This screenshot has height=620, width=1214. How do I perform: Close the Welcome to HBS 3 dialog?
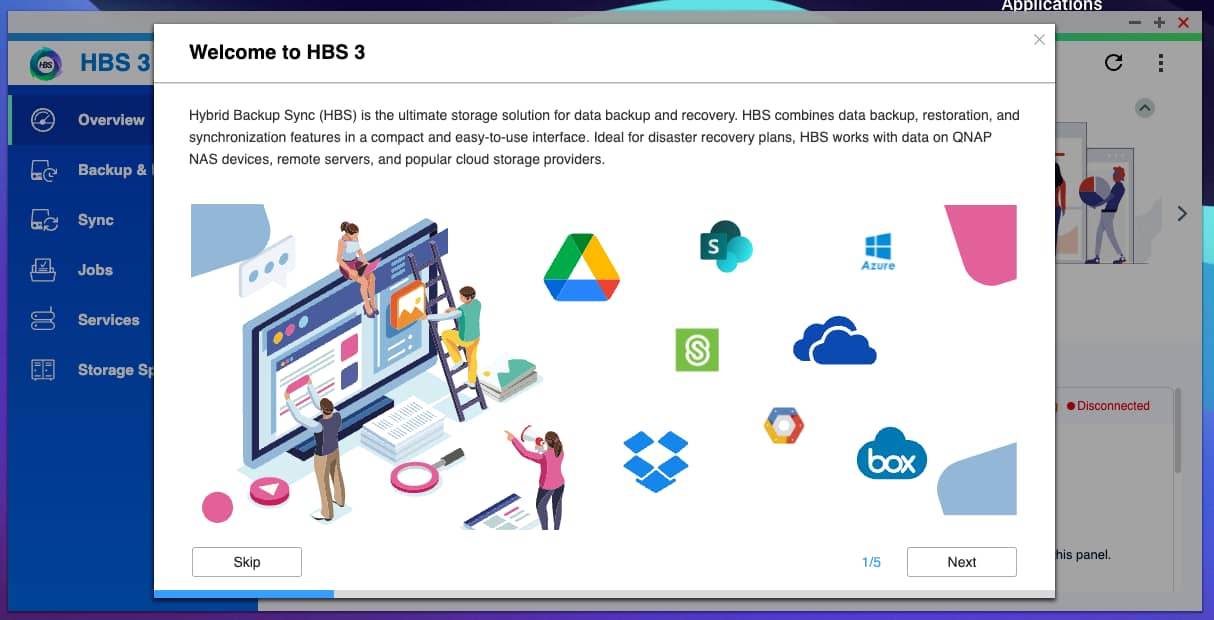click(1039, 40)
